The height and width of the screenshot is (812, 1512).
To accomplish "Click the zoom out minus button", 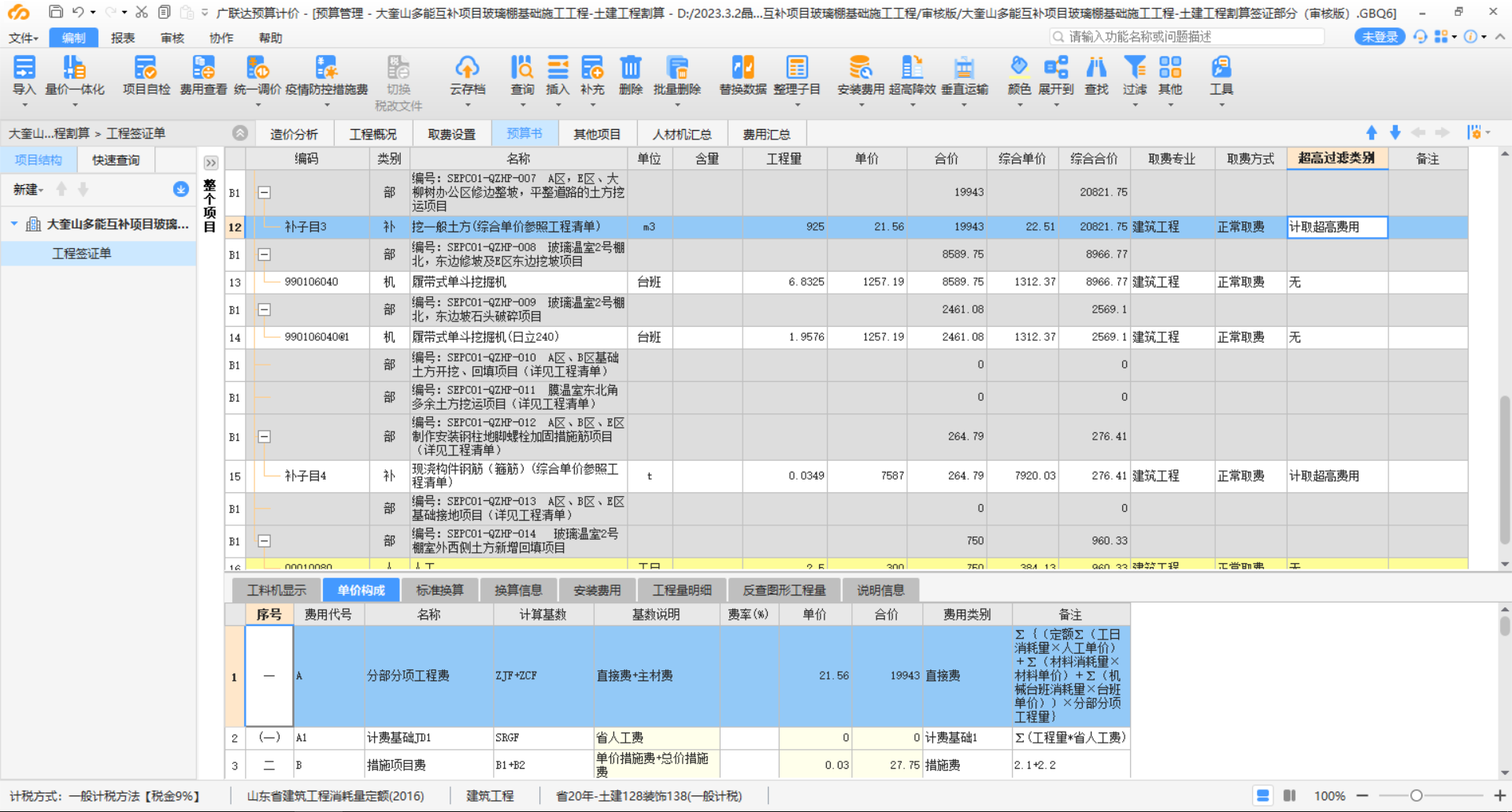I will tap(1362, 795).
